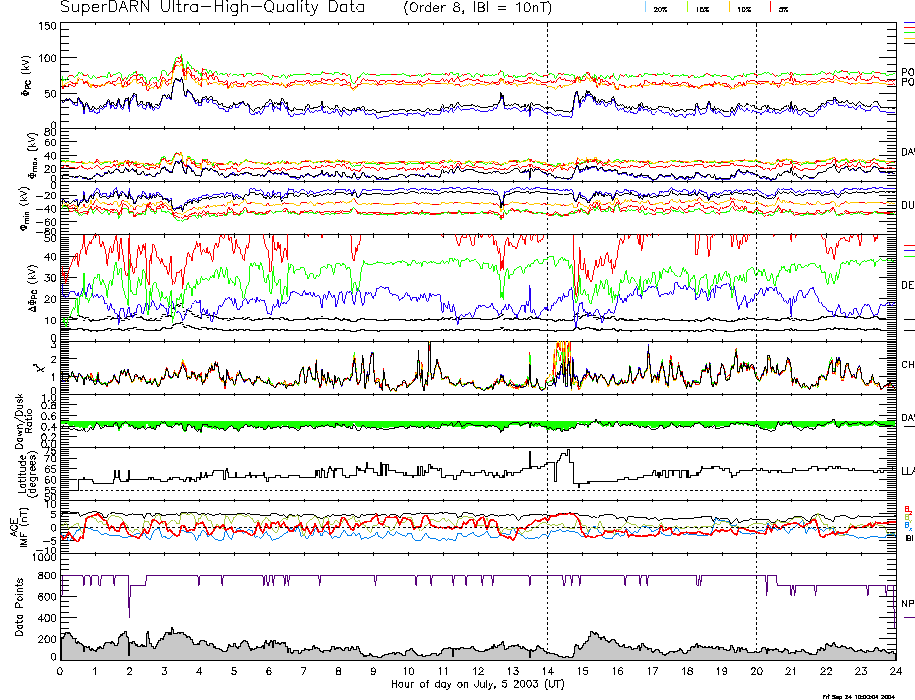Click hour '24' on the time axis
Viewport: 915px width, 700px height.
895,671
